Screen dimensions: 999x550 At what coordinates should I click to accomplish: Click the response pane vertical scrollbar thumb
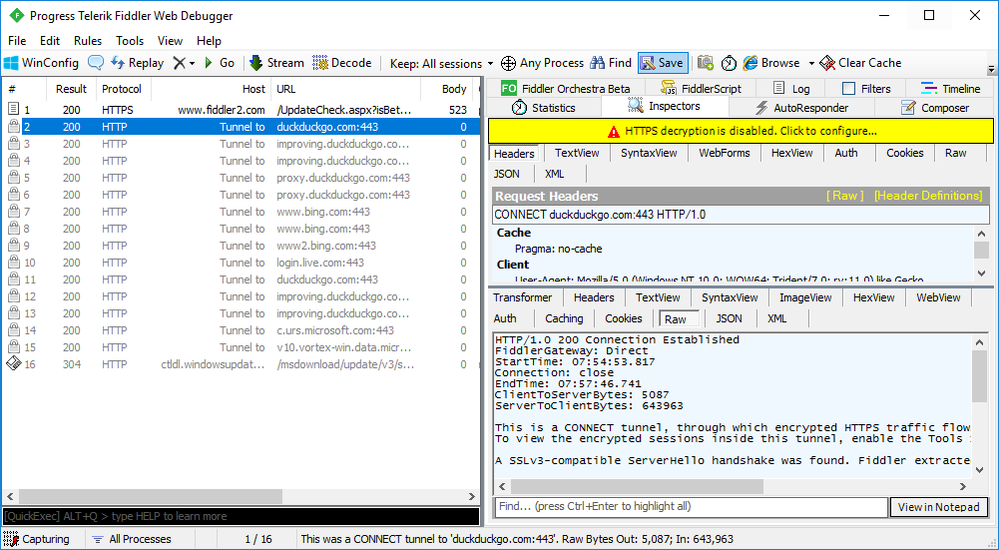click(980, 377)
